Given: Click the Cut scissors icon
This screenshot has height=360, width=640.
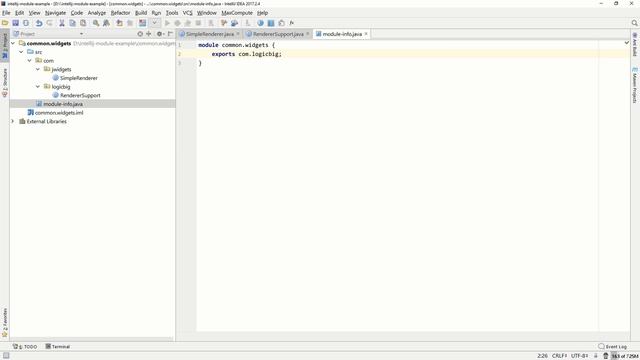Looking at the screenshot, I should pos(62,23).
